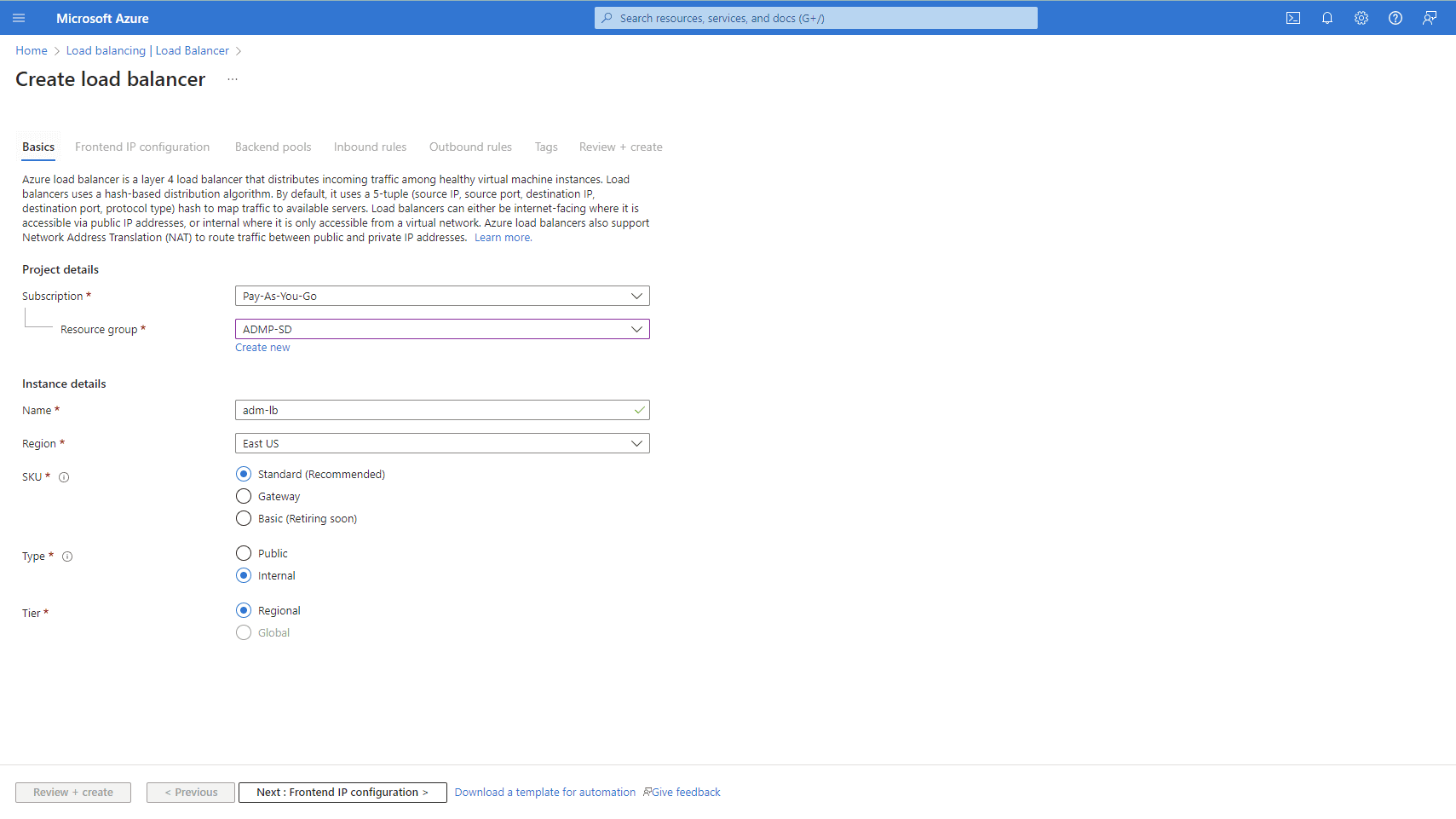Image resolution: width=1456 pixels, height=819 pixels.
Task: Open the Azure Cloud Shell terminal
Action: point(1293,17)
